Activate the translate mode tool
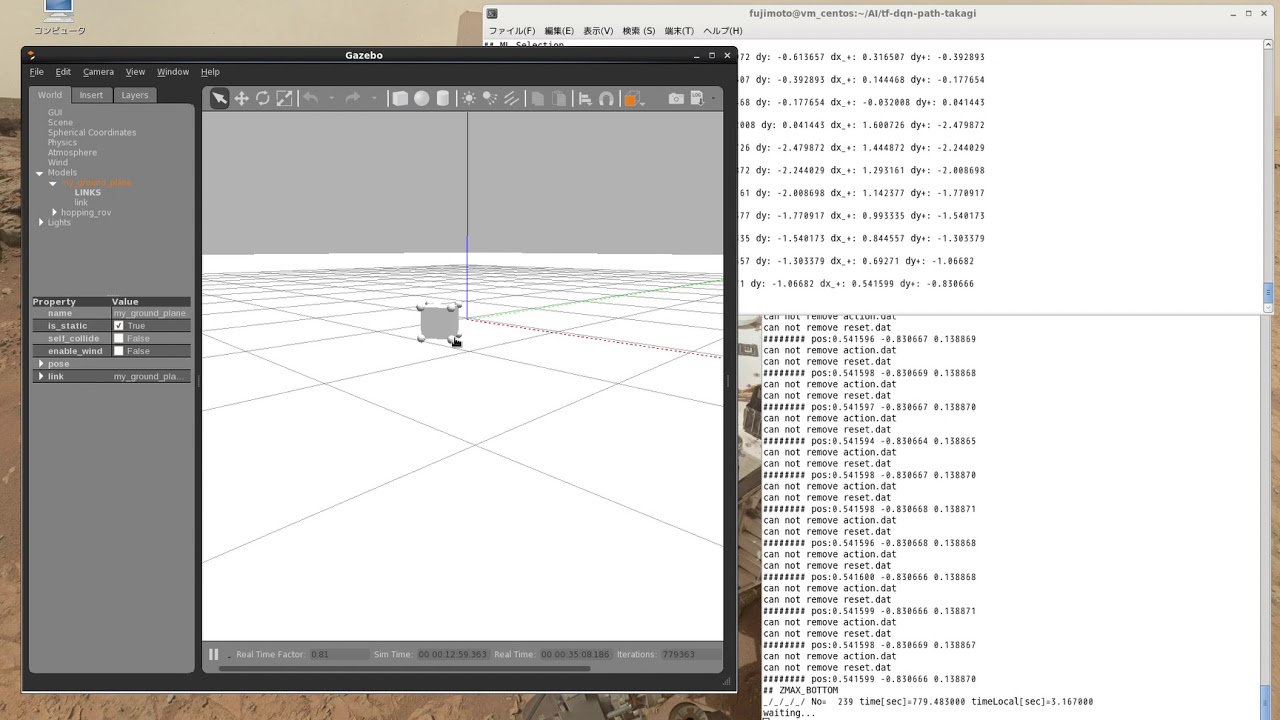Screen dimensions: 1280x720 (x=241, y=98)
